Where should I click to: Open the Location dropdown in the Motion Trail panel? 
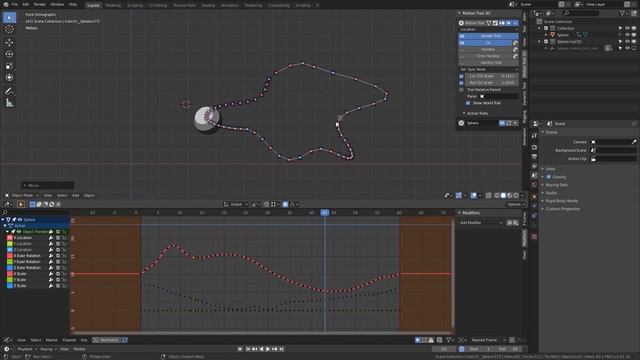pos(489,29)
